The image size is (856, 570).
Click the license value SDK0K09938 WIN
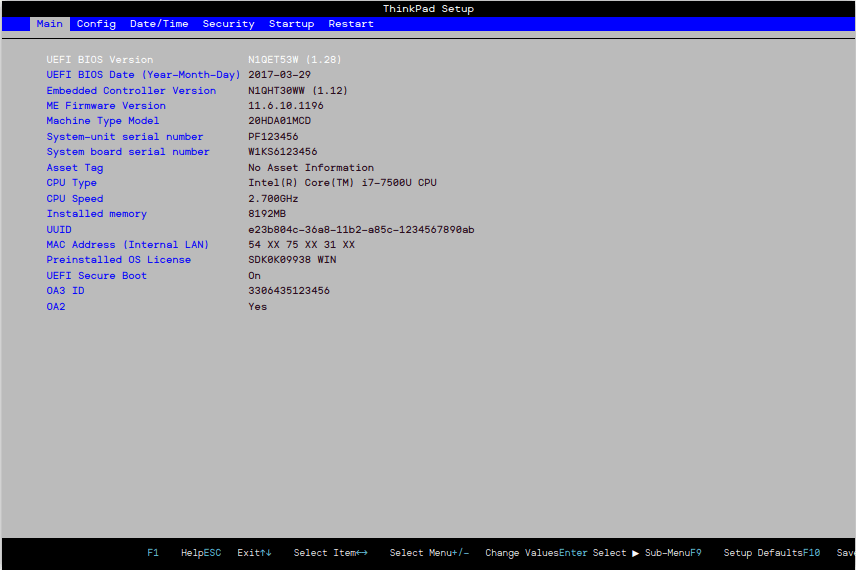tap(292, 260)
